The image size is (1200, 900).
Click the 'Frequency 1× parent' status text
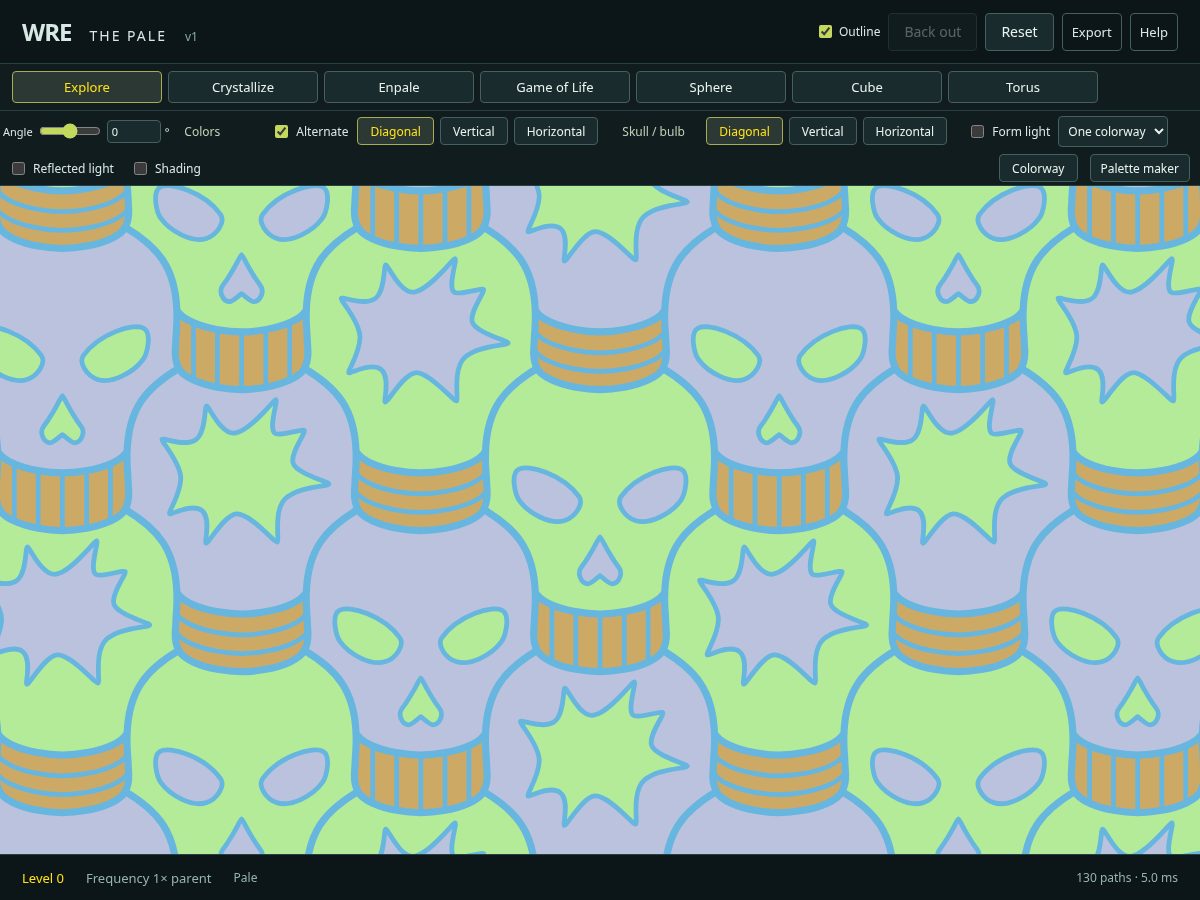(x=149, y=878)
